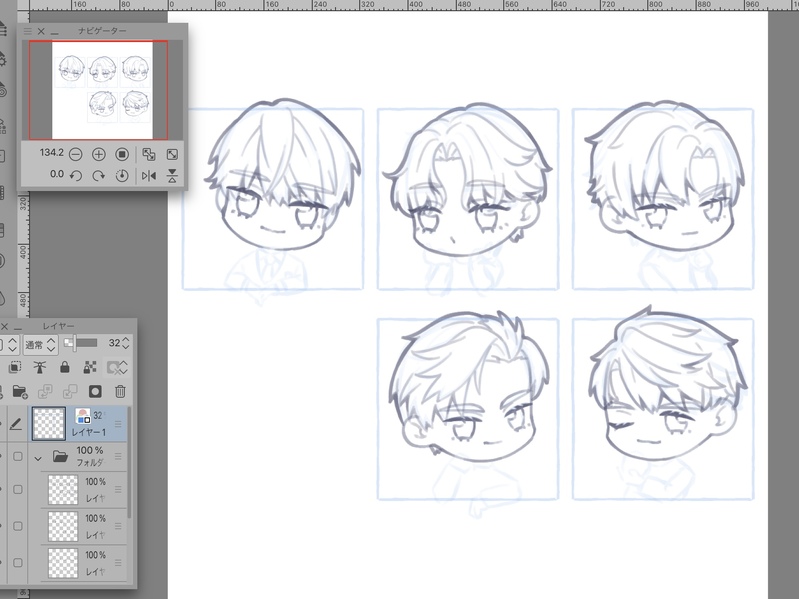Click the pen editing indicator beside レイヤー1
Screen dimensions: 799x599
coord(16,424)
